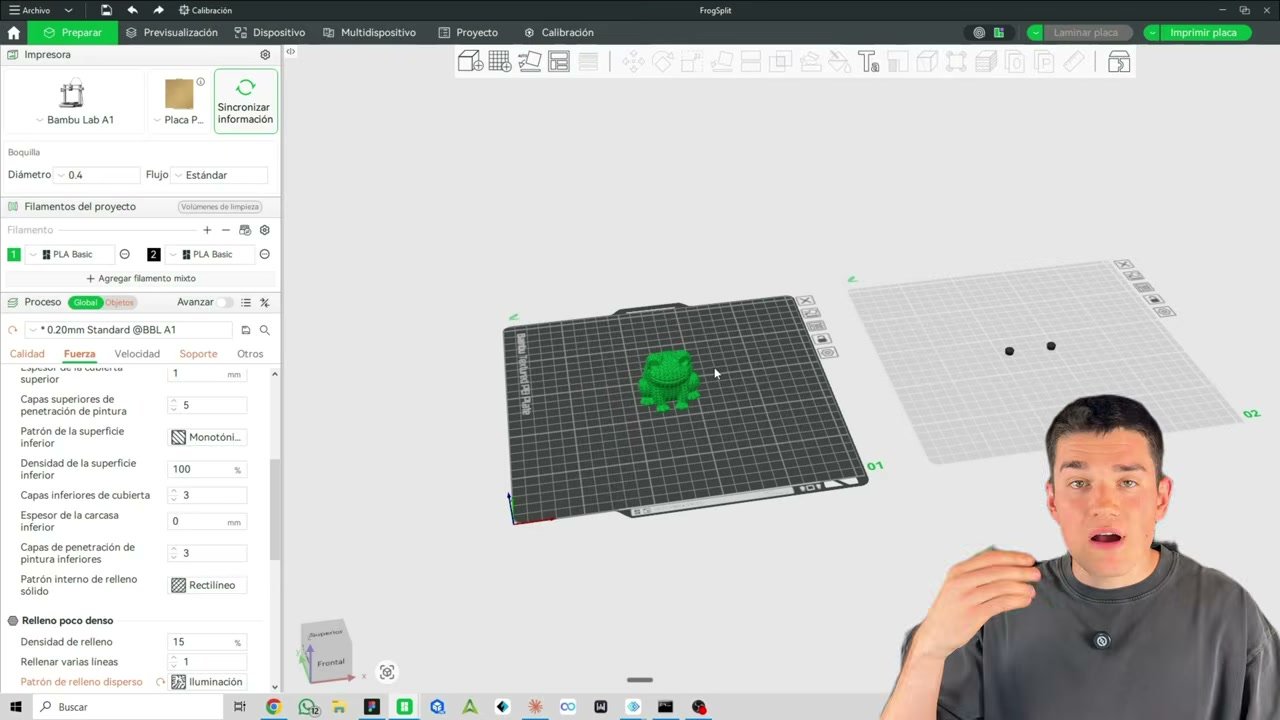The image size is (1280, 720).
Task: Open filament 1 PLA Basic dropdown
Action: (70, 254)
